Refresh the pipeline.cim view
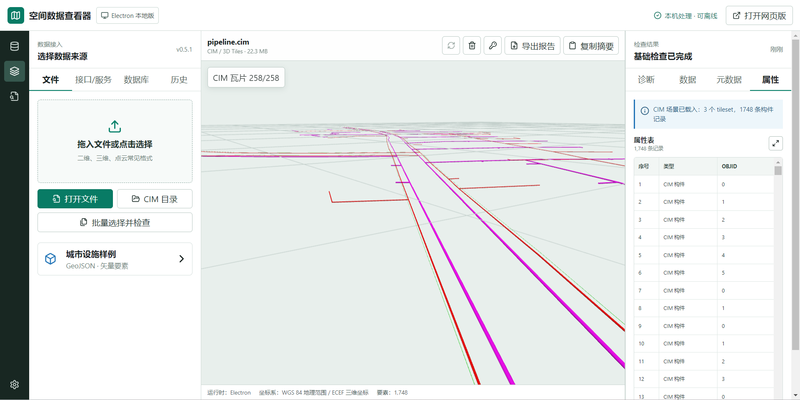 451,45
